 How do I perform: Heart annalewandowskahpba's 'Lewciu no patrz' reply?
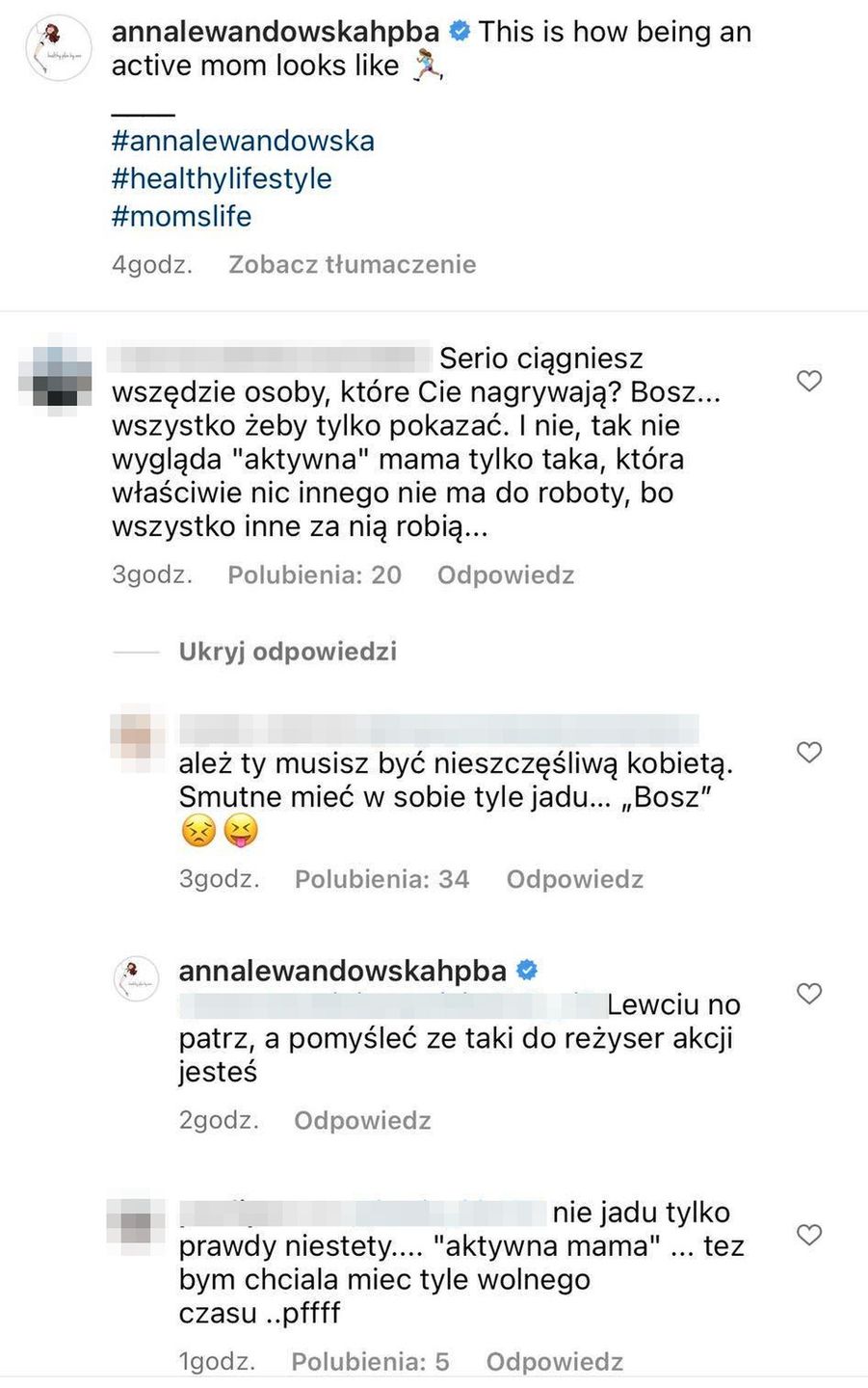tap(809, 993)
